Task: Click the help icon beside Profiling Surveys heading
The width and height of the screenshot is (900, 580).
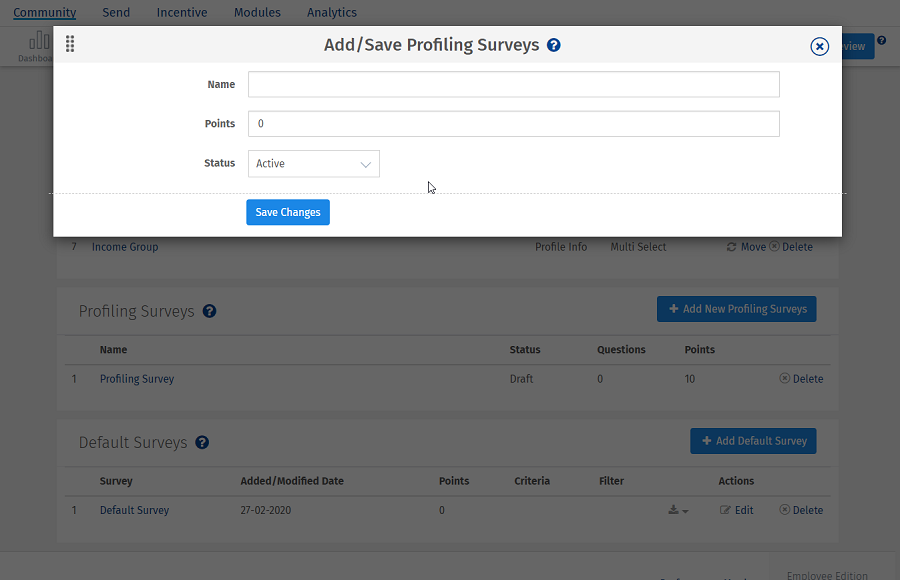Action: pyautogui.click(x=209, y=311)
